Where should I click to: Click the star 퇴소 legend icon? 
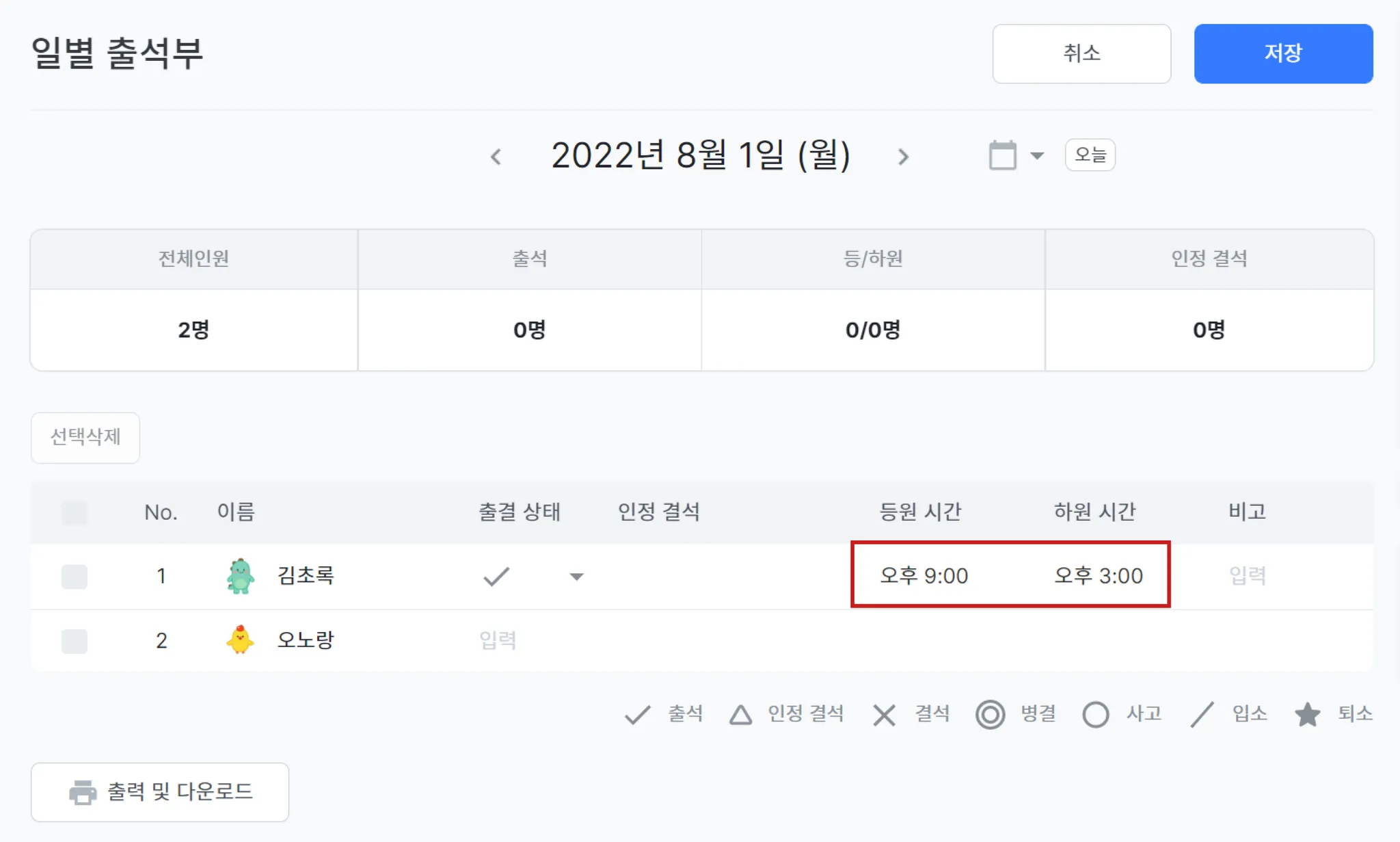coord(1307,715)
